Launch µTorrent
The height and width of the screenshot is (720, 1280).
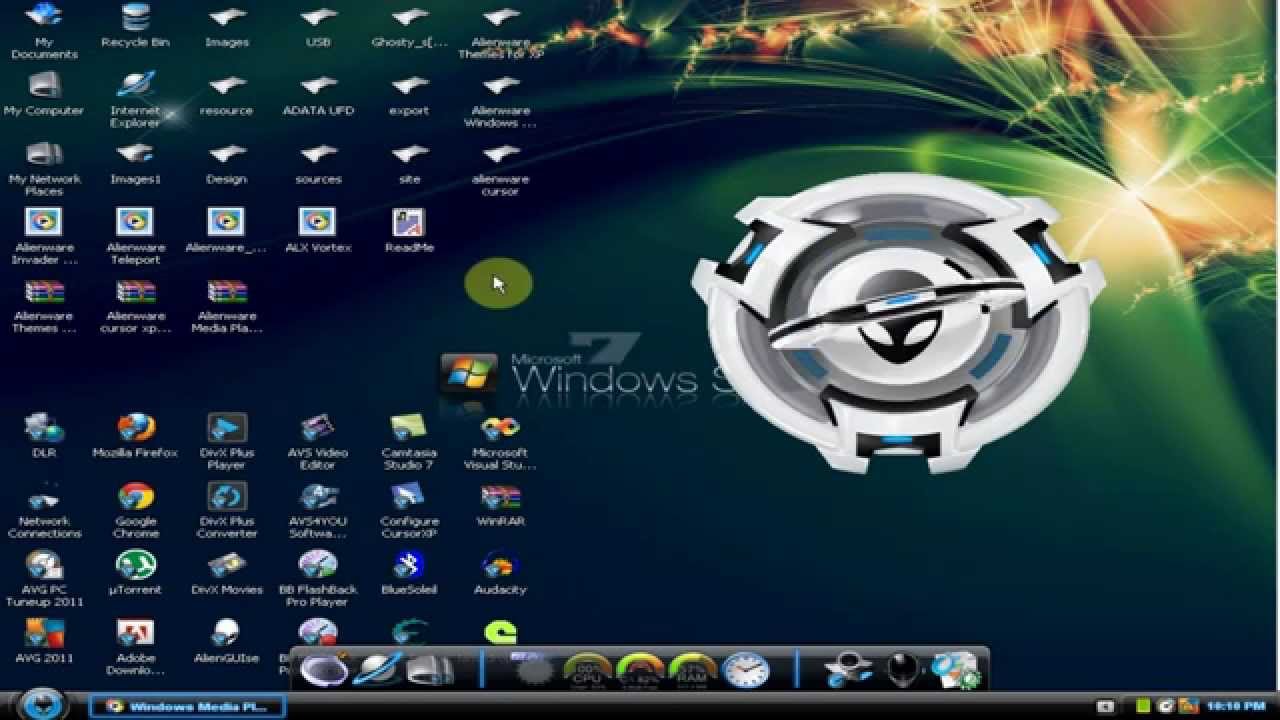(135, 573)
